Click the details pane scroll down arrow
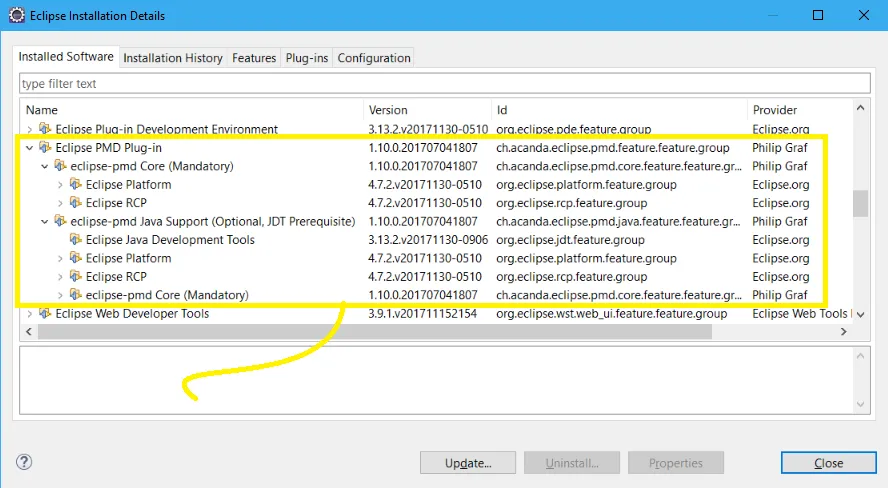888x488 pixels. pyautogui.click(x=860, y=404)
